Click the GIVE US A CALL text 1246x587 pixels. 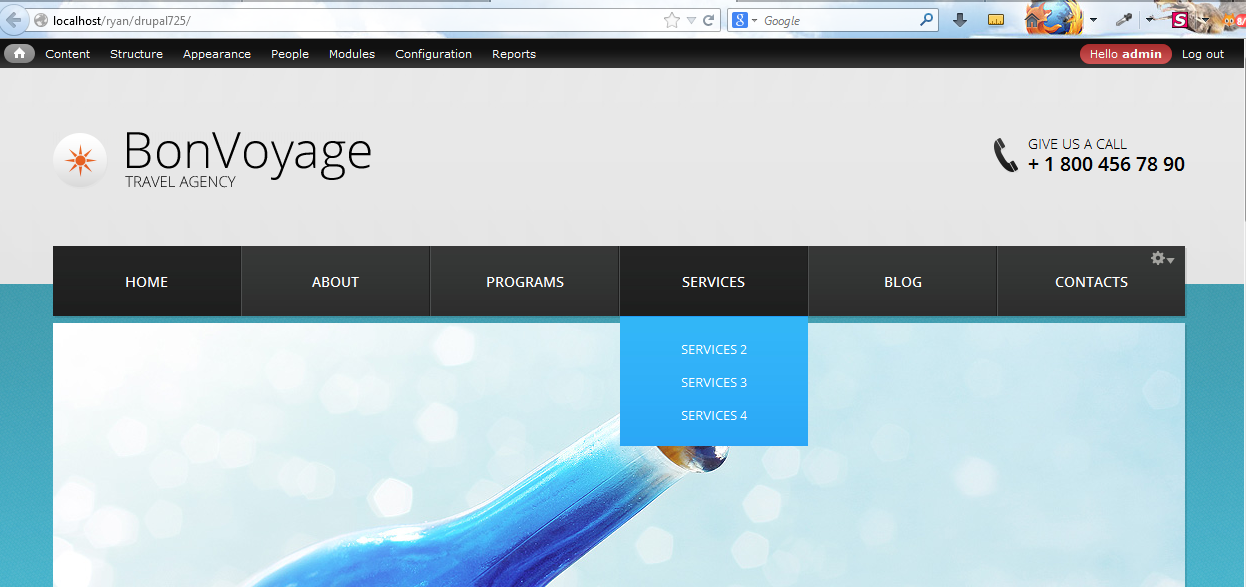(x=1077, y=144)
